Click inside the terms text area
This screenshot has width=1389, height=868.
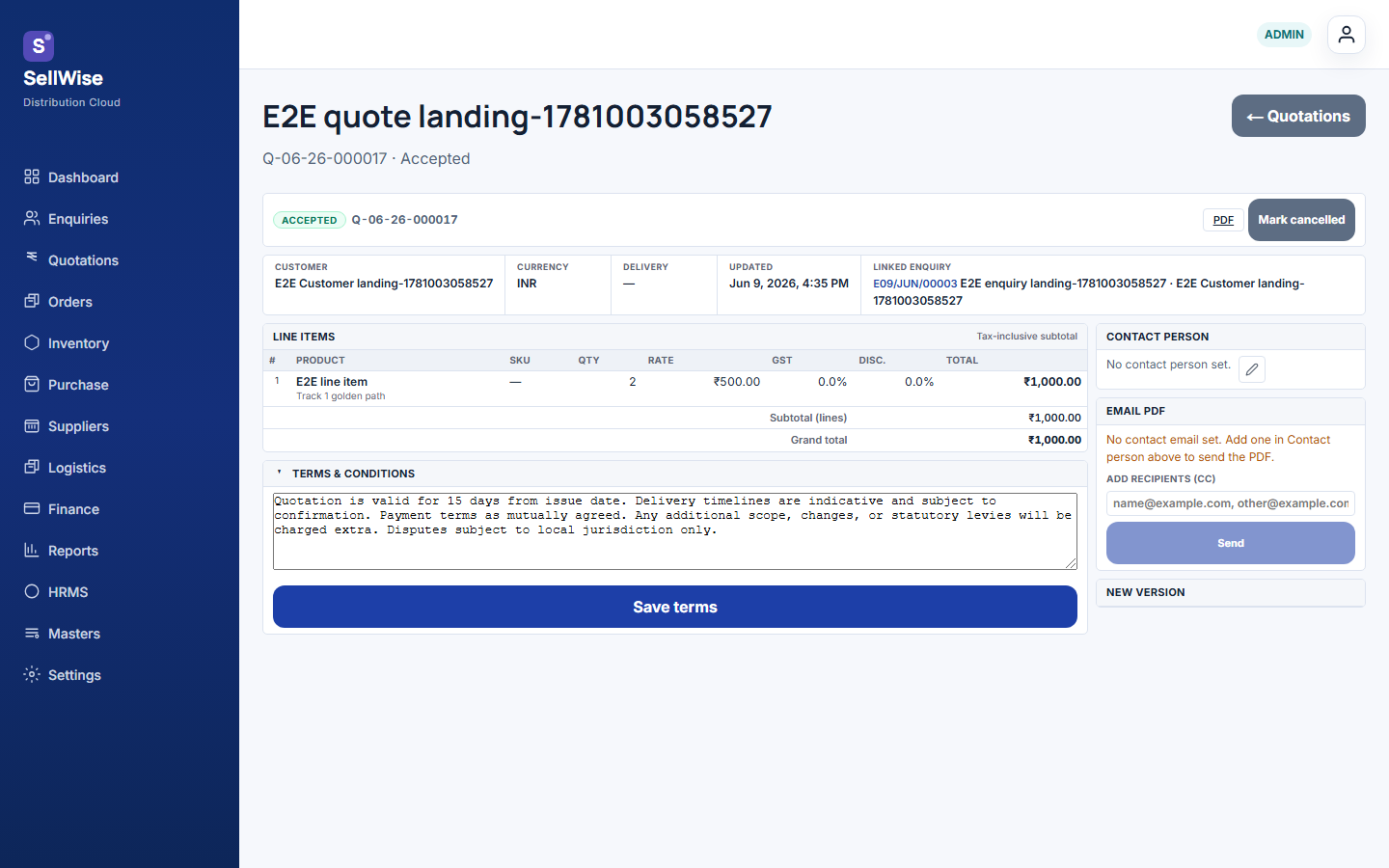(675, 531)
